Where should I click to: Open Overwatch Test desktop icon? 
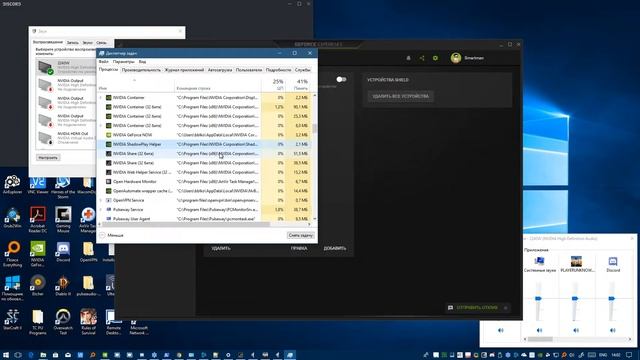[63, 322]
